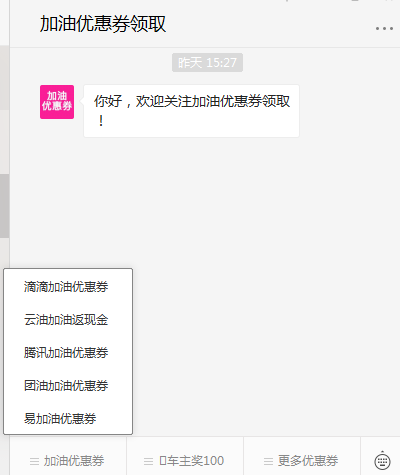
Task: Click the chat title 加油优惠券领取
Action: click(103, 24)
